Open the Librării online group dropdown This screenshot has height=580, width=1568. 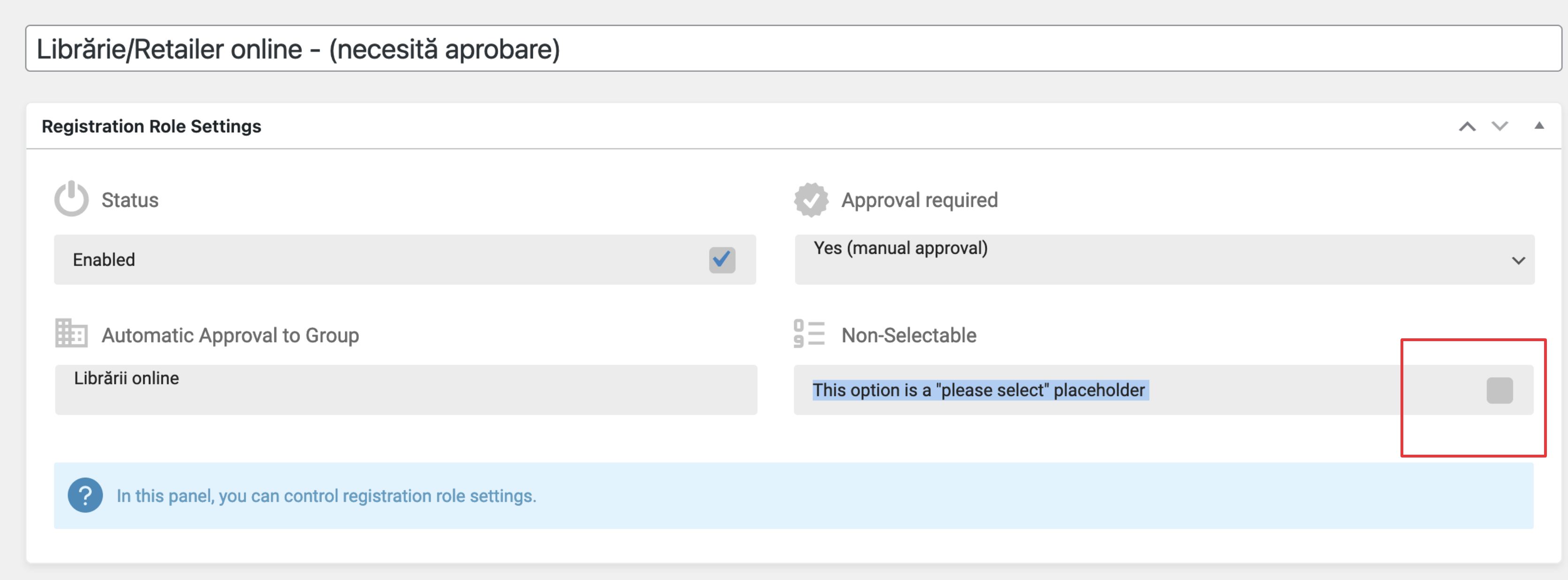click(x=406, y=389)
